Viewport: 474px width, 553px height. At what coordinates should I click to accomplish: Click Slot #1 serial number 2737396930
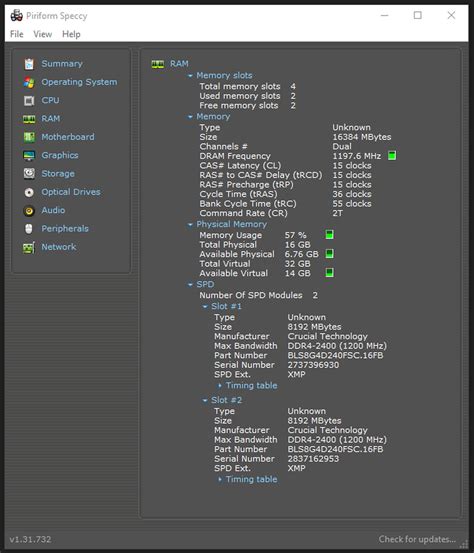click(313, 365)
